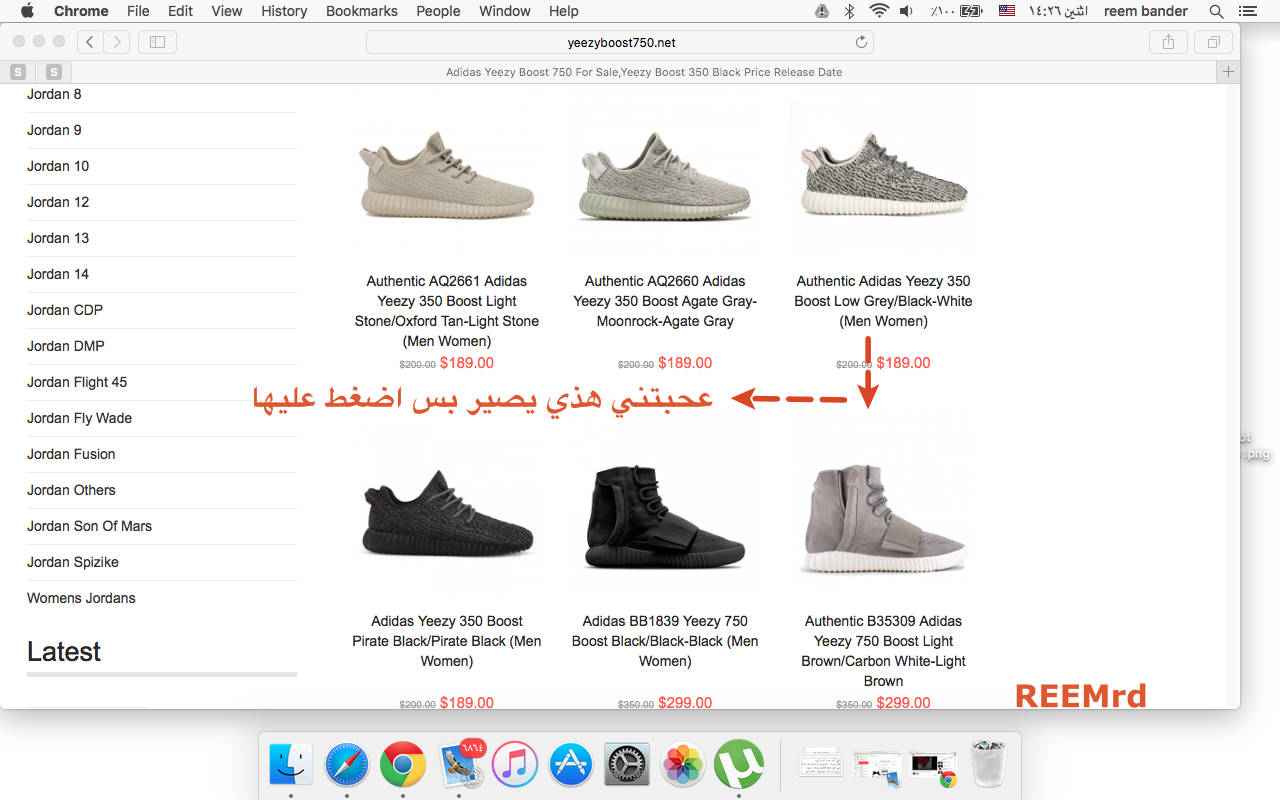Open the Jordan Son Of Mars link
Screen dimensions: 1280x800
pyautogui.click(x=90, y=526)
